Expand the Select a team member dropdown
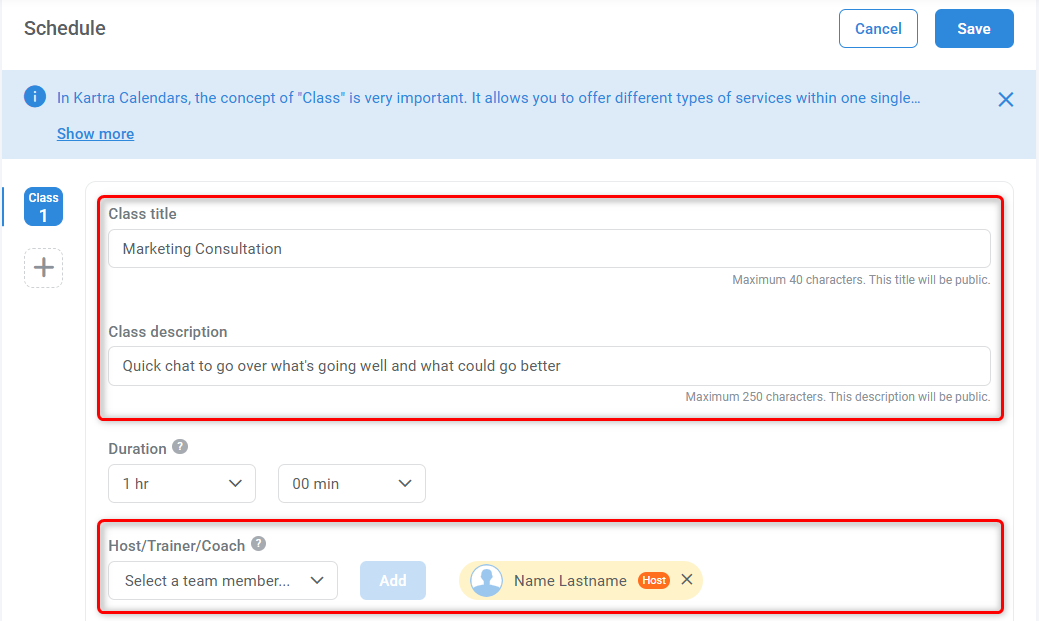The image size is (1039, 621). click(x=222, y=580)
